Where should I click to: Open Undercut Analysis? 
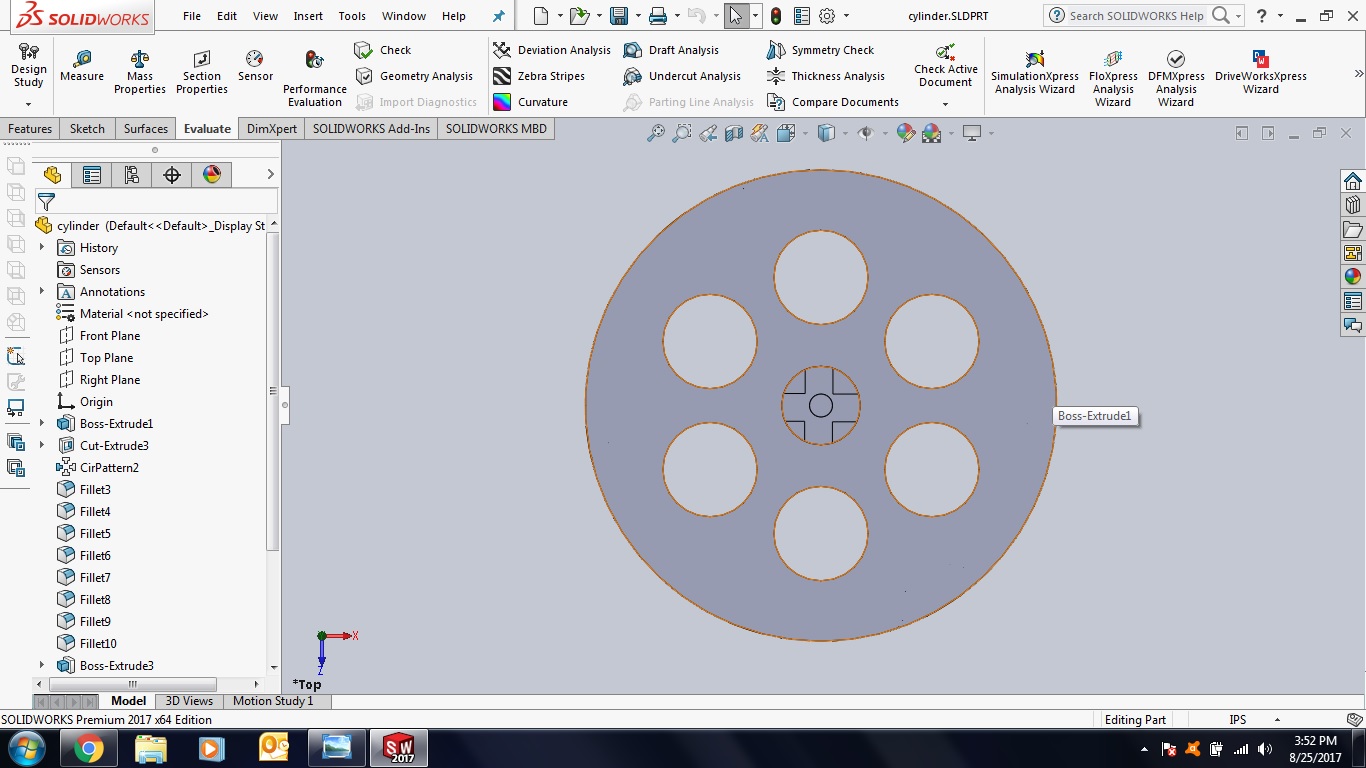(x=682, y=76)
